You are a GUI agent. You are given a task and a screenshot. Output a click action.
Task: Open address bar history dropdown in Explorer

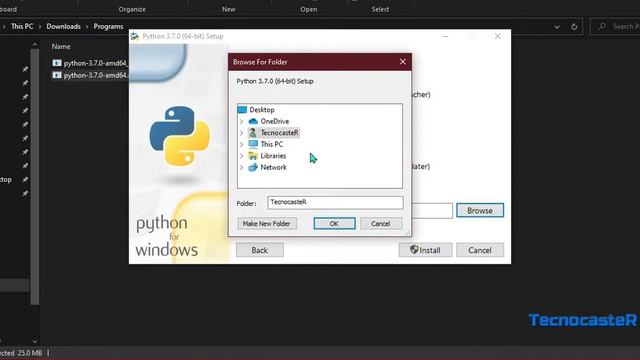(557, 27)
